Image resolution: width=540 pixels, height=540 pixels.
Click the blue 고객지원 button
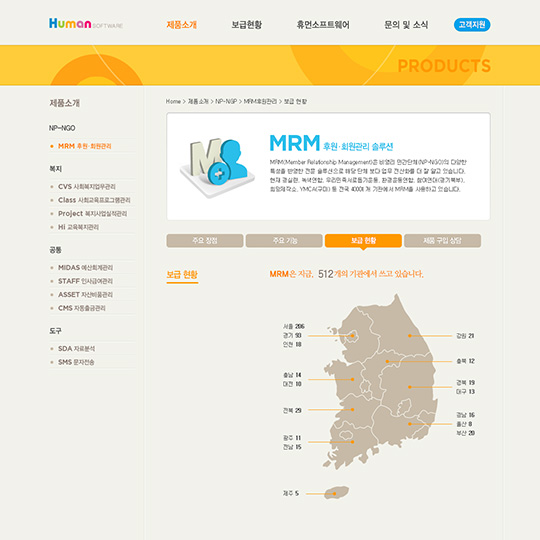(472, 25)
